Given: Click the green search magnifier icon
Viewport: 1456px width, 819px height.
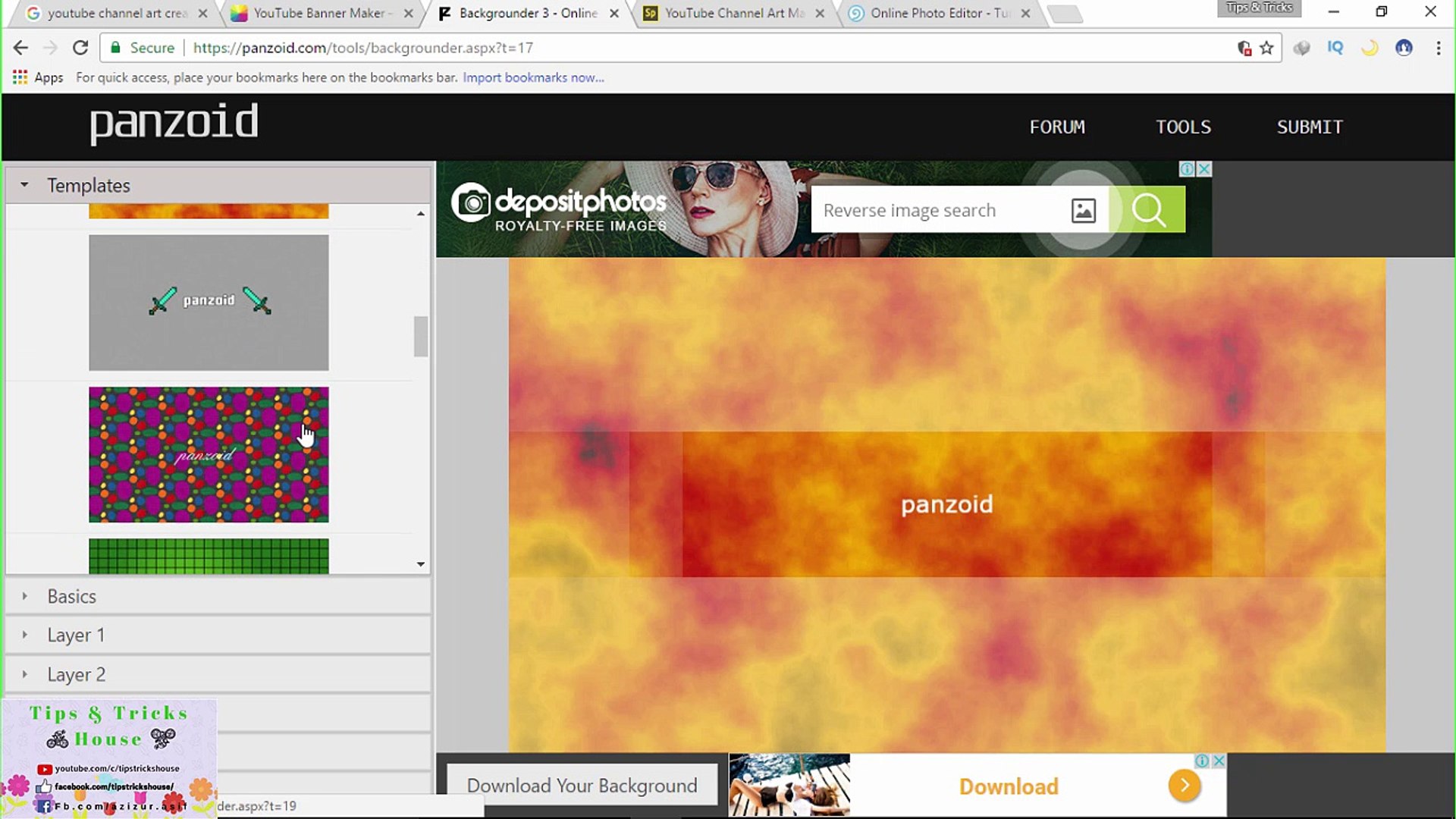Looking at the screenshot, I should (1148, 210).
